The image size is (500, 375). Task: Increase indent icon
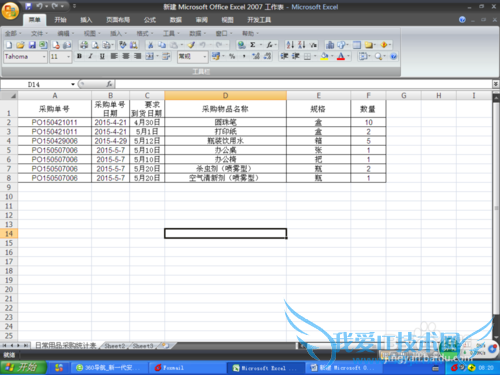[x=296, y=56]
